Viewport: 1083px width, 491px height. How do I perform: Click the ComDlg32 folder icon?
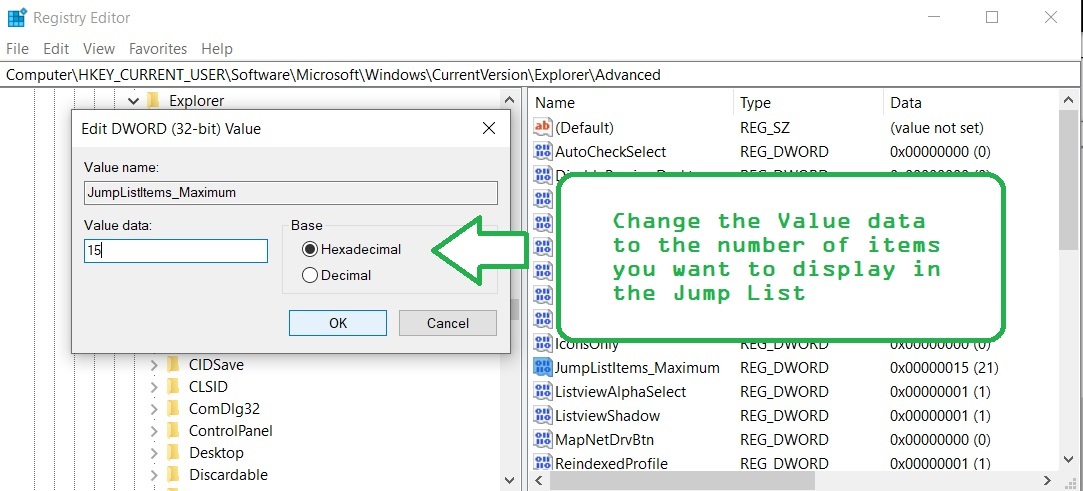[x=173, y=408]
